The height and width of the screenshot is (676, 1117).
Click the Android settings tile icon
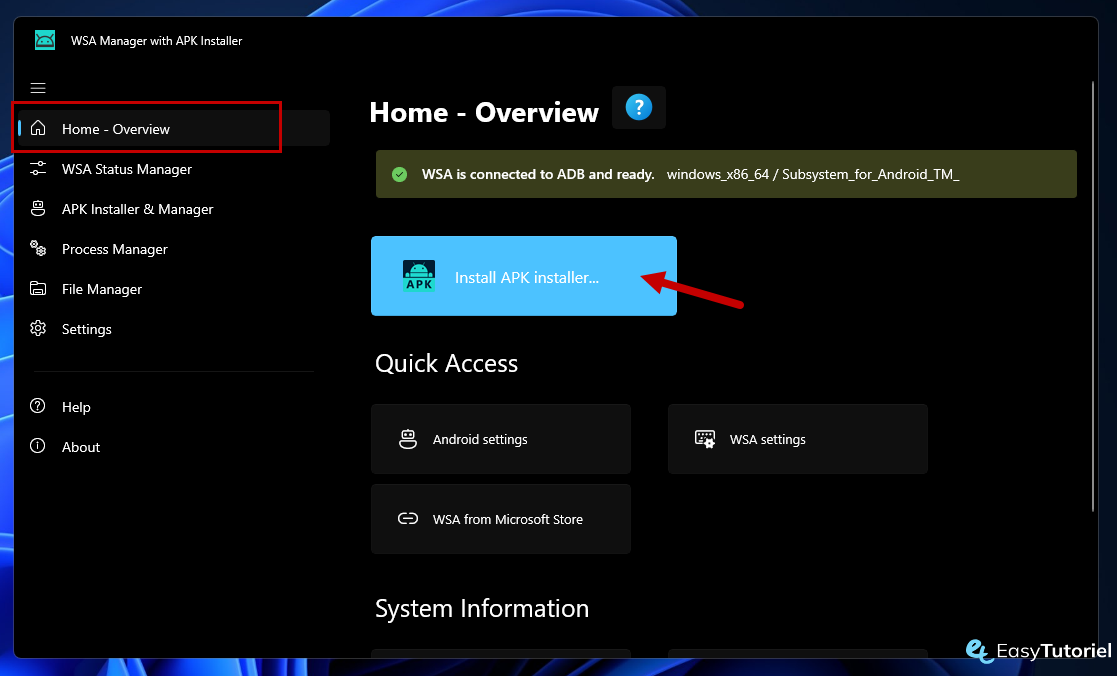click(407, 439)
